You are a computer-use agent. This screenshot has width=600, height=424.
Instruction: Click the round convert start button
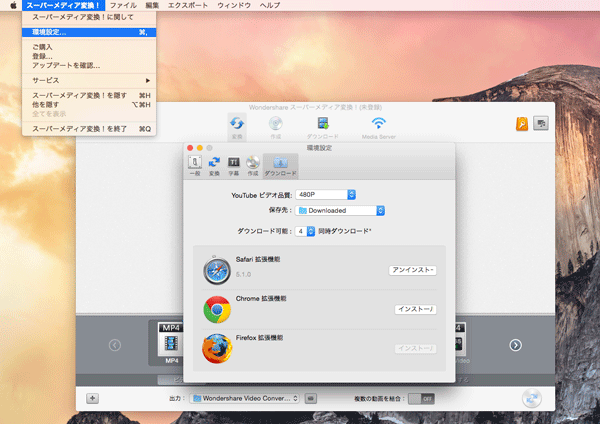[x=532, y=398]
